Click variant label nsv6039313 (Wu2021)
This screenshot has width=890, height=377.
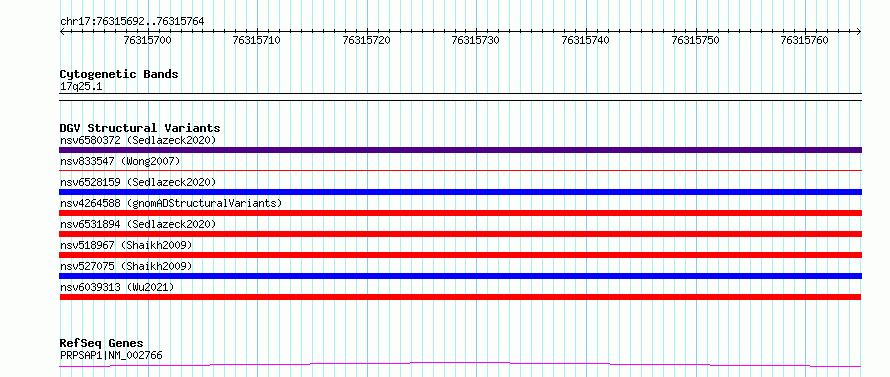point(117,287)
